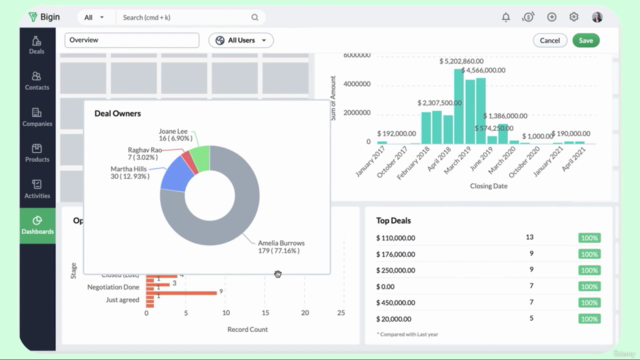Click the plus circle add icon
Screen dimensions: 640x360
[x=551, y=17]
